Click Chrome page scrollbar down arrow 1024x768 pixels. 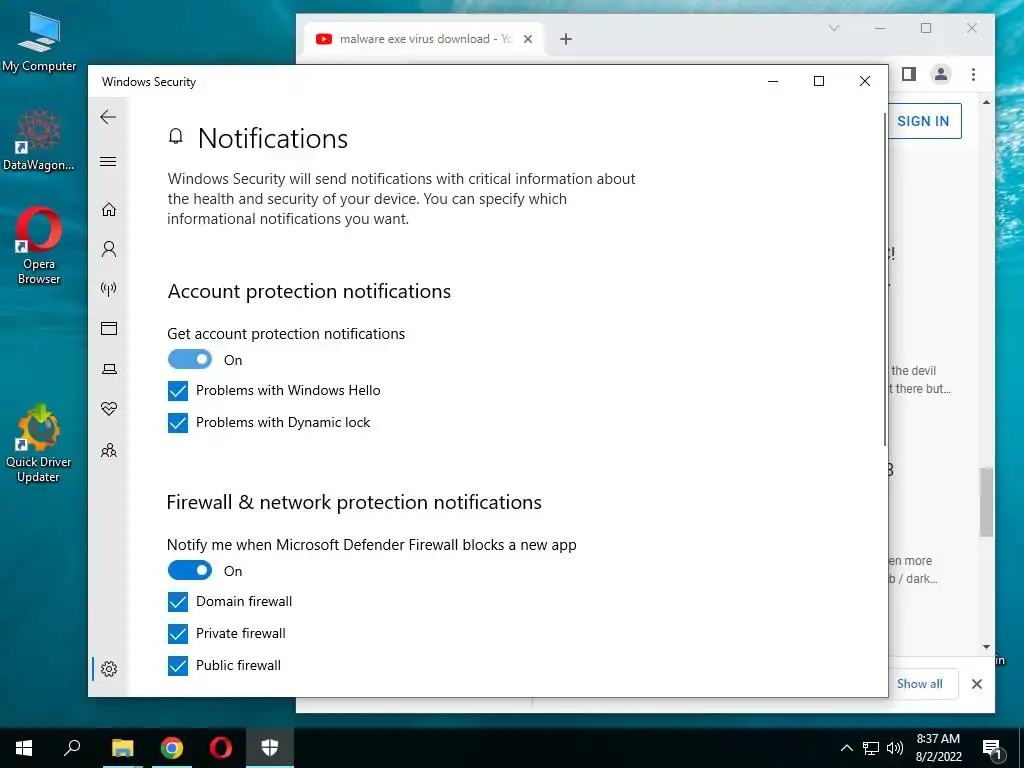point(986,647)
